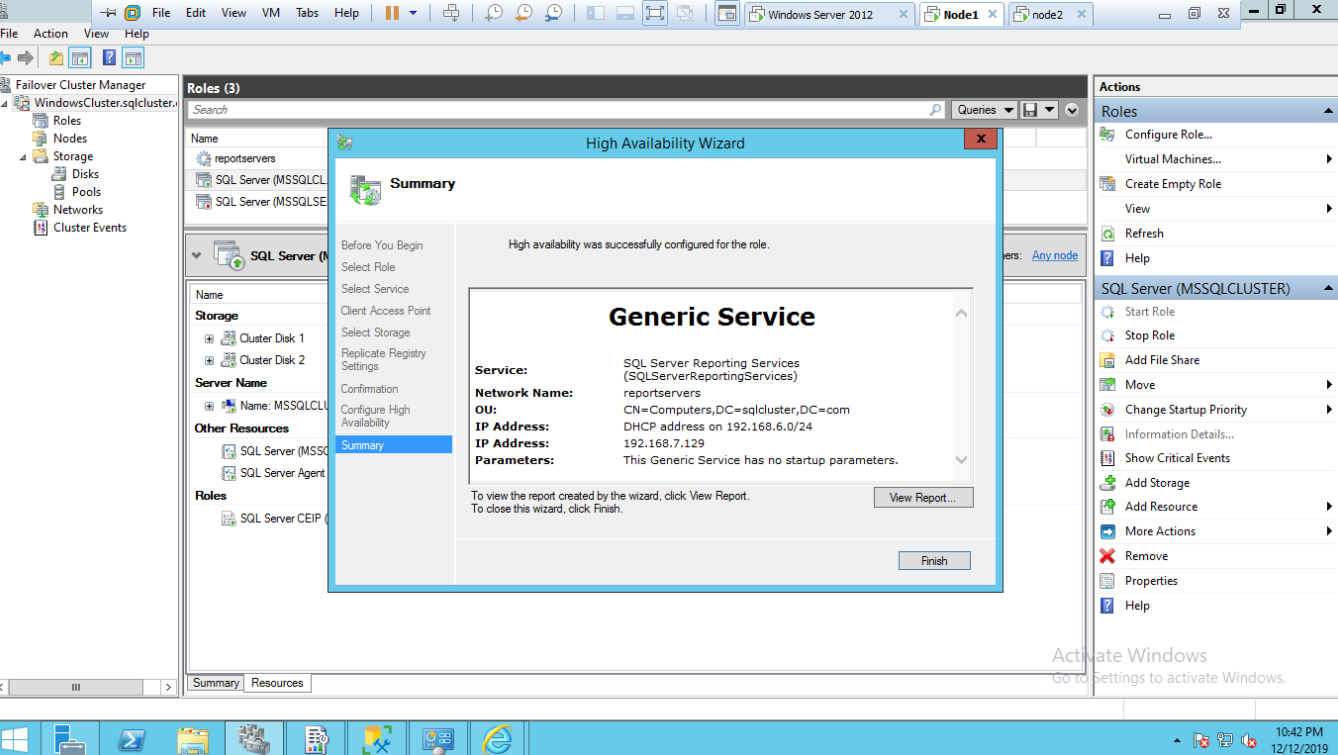Click the green forward arrow in MMC toolbar
Screen dimensions: 1338x755
[26, 58]
